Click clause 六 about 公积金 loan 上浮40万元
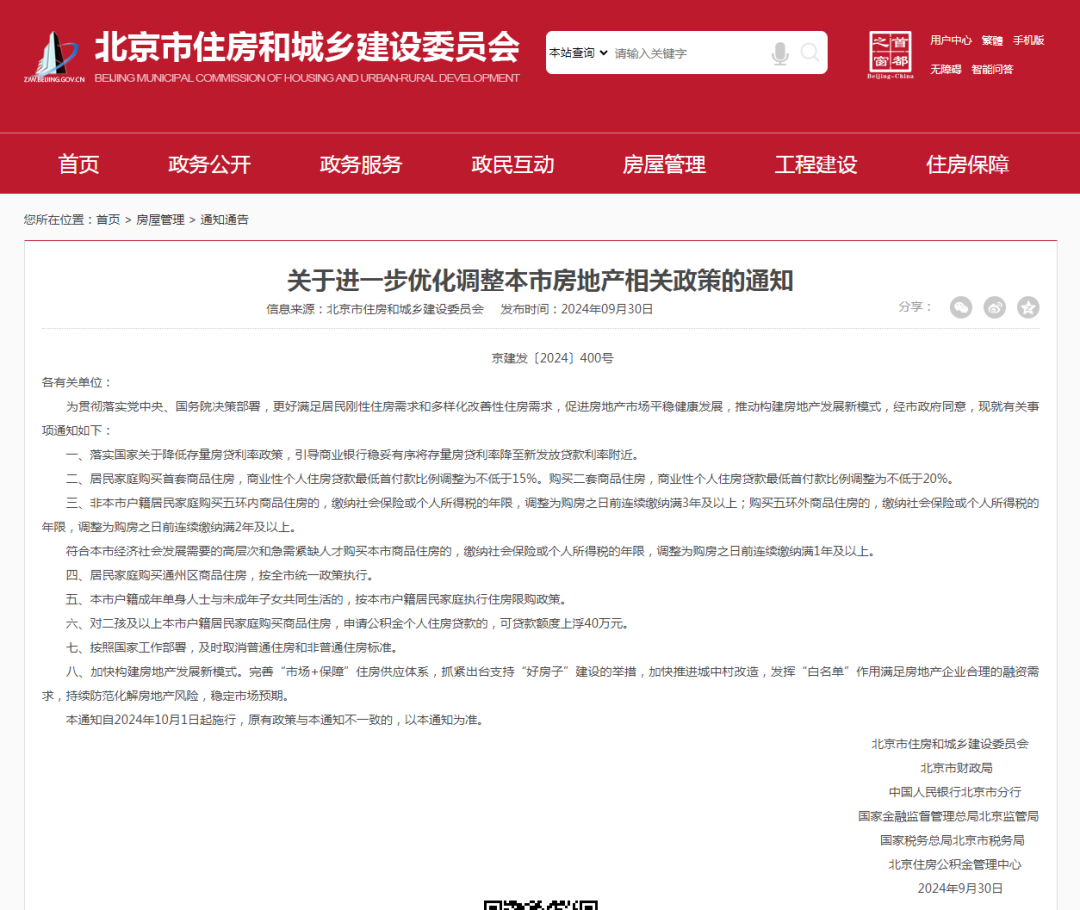The image size is (1080, 910). click(348, 623)
